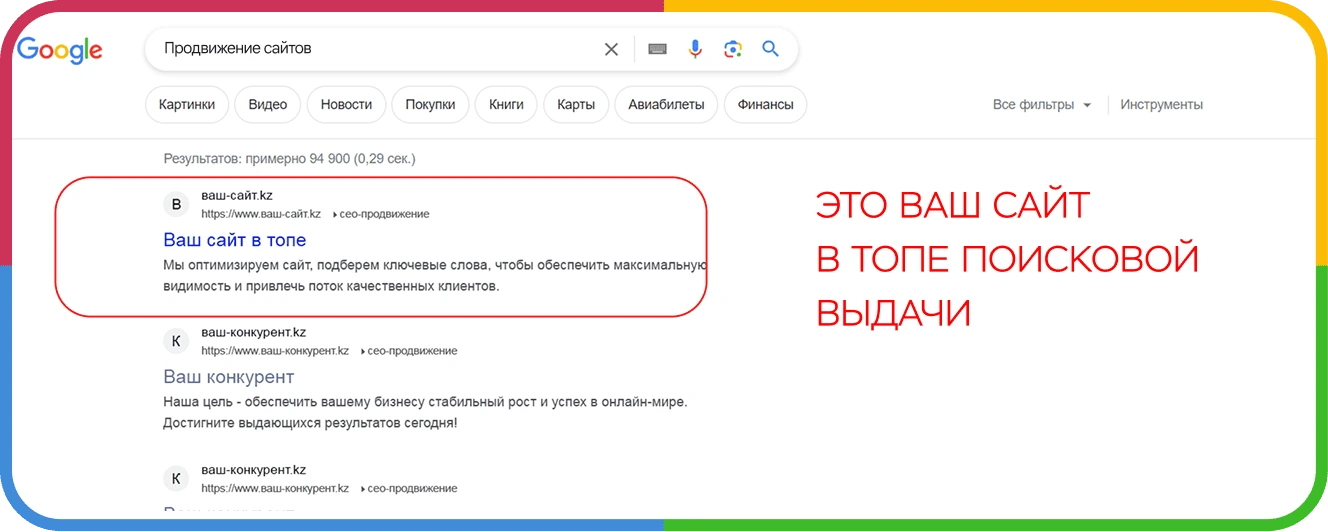
Task: Open the 'Инструменты' search tools
Action: coord(1162,104)
